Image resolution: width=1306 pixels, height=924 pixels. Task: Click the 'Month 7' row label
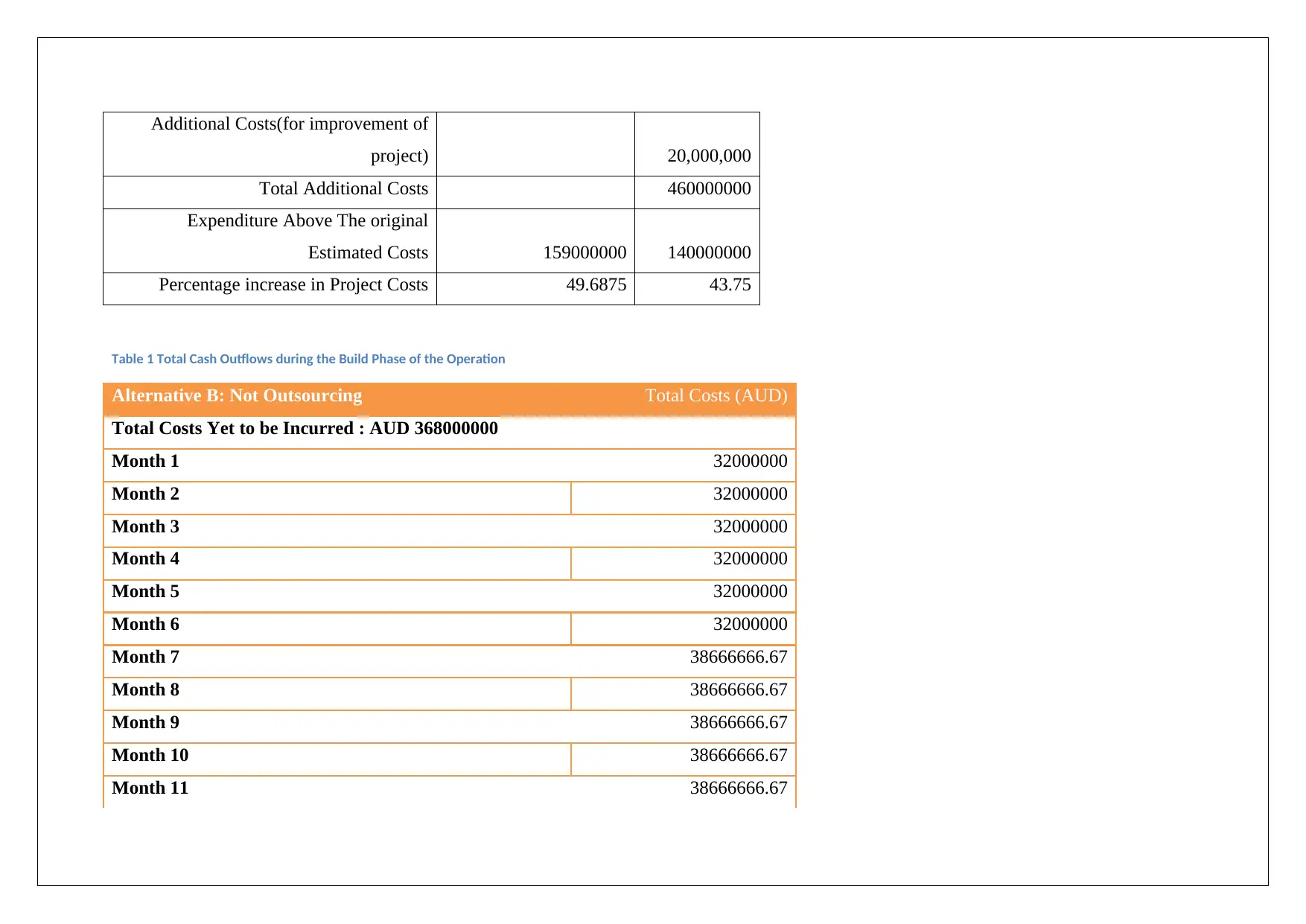tap(145, 657)
